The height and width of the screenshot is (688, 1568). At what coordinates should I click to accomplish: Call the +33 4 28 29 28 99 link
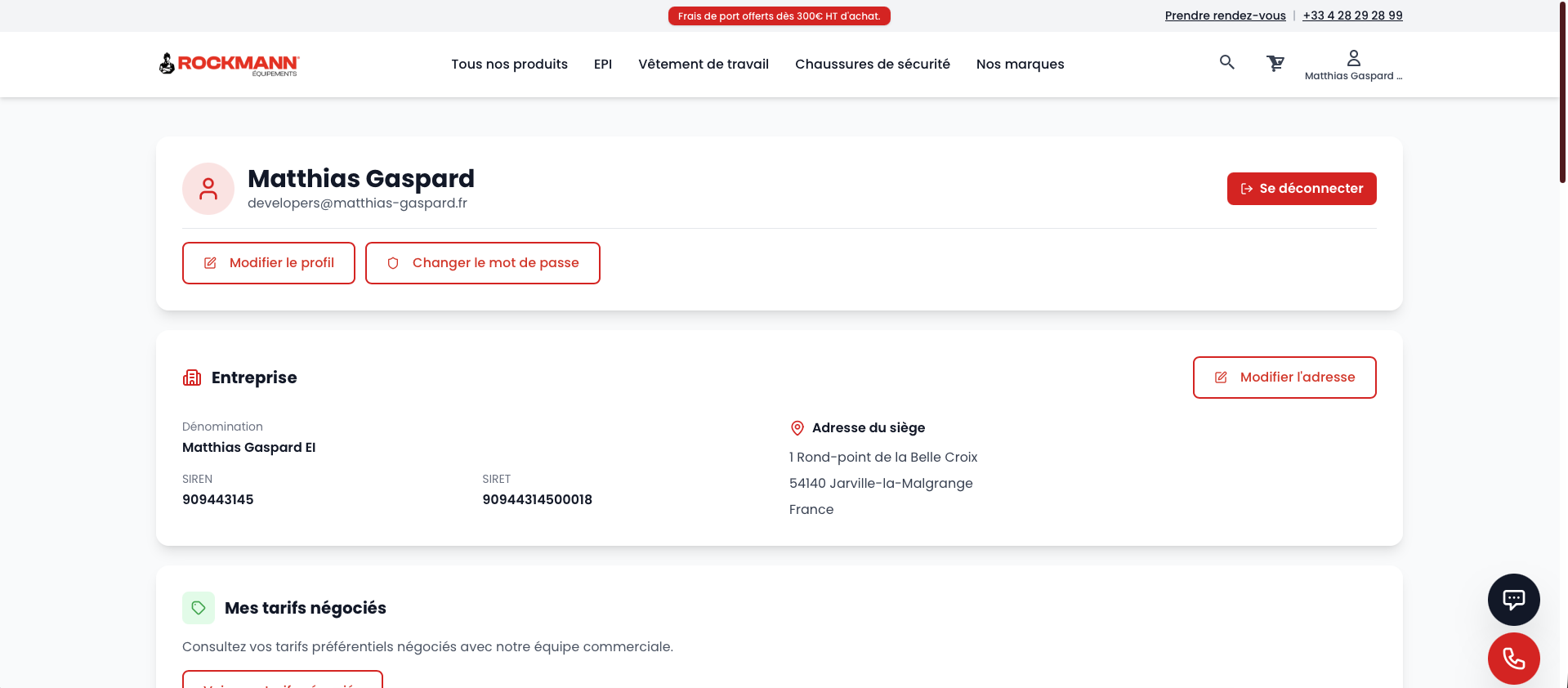(1352, 16)
